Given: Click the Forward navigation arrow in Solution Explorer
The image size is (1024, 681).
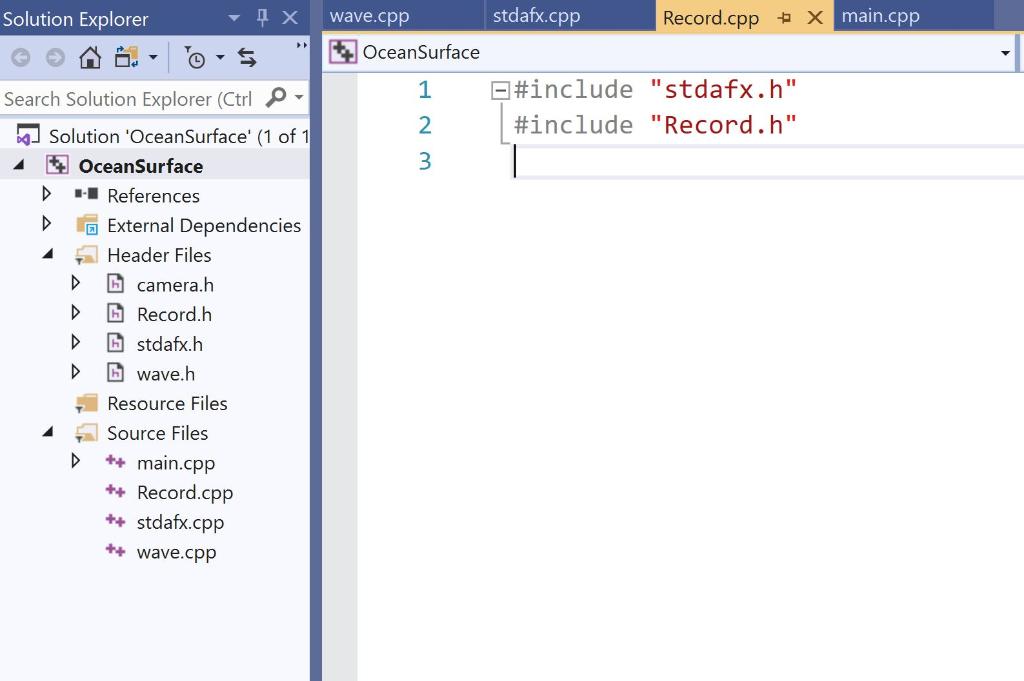Looking at the screenshot, I should [x=56, y=58].
